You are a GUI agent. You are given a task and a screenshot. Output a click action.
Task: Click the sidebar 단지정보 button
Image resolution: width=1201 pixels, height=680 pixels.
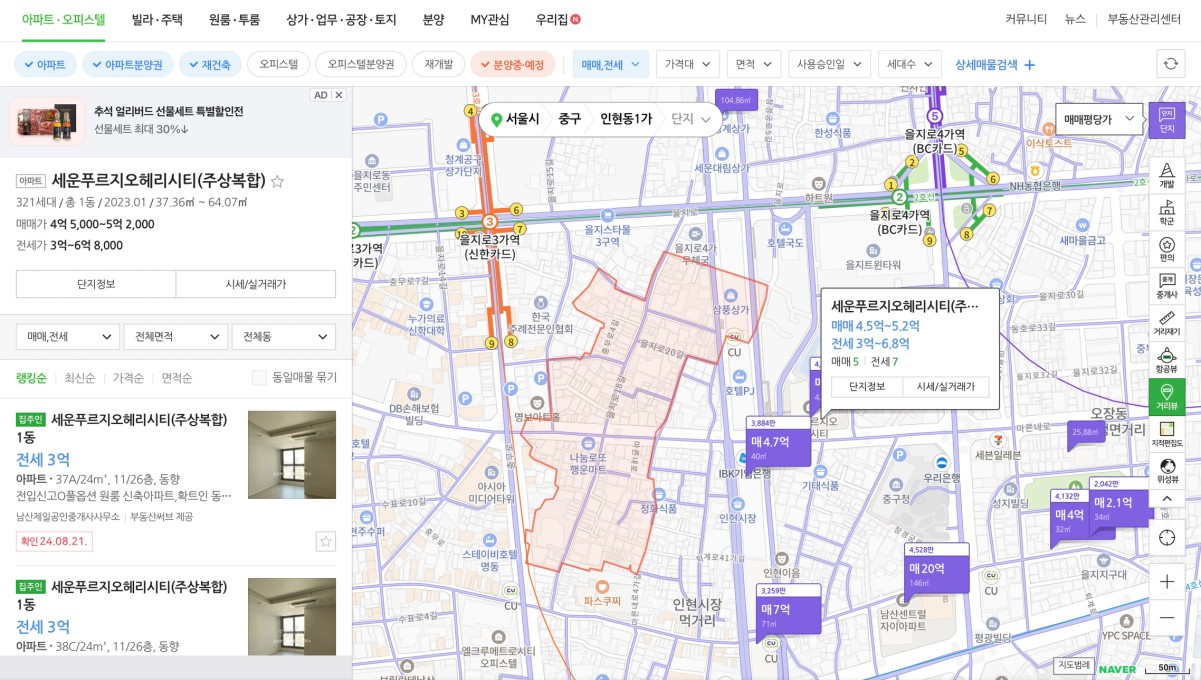[x=96, y=284]
